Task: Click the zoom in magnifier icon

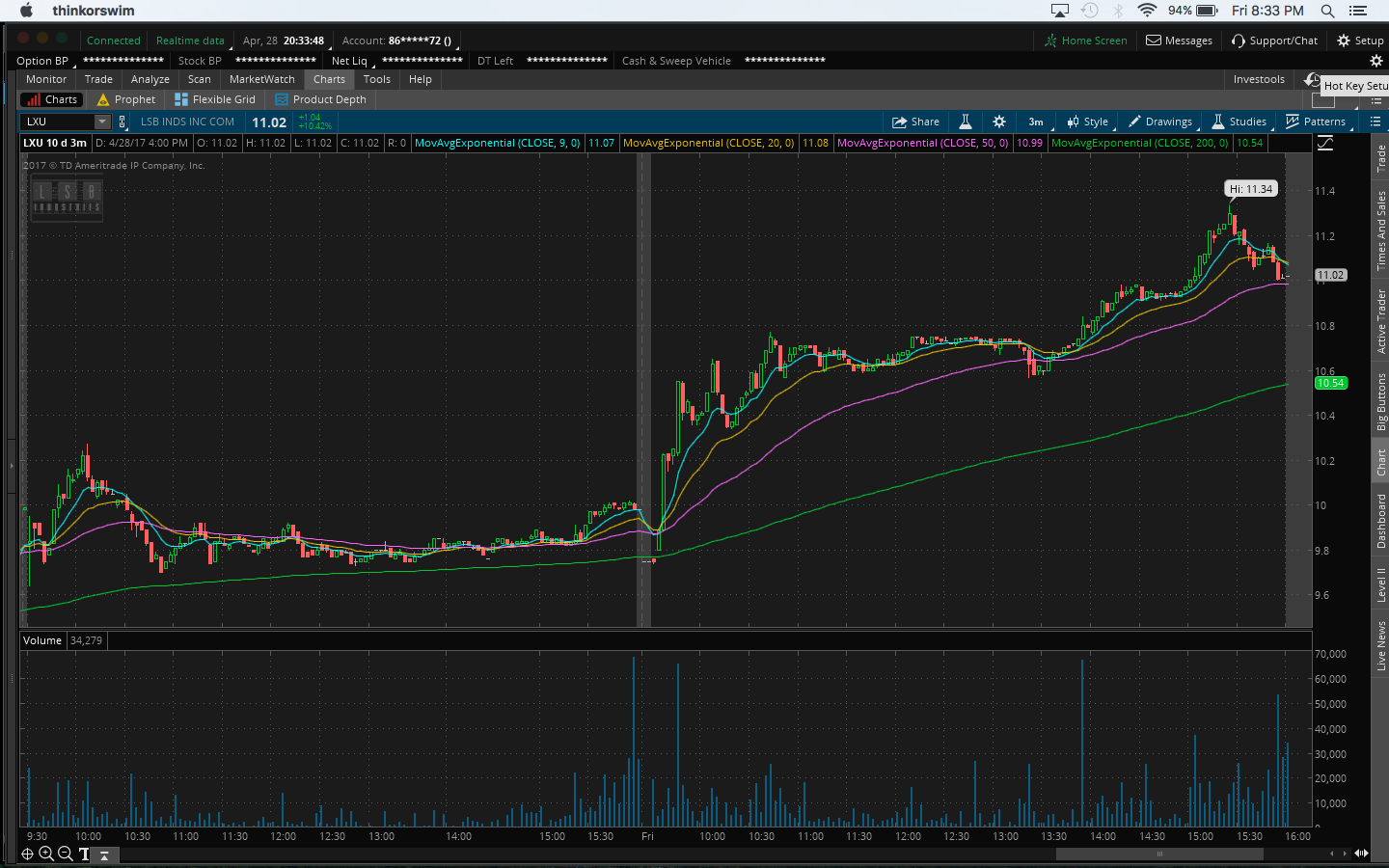Action: pyautogui.click(x=46, y=854)
